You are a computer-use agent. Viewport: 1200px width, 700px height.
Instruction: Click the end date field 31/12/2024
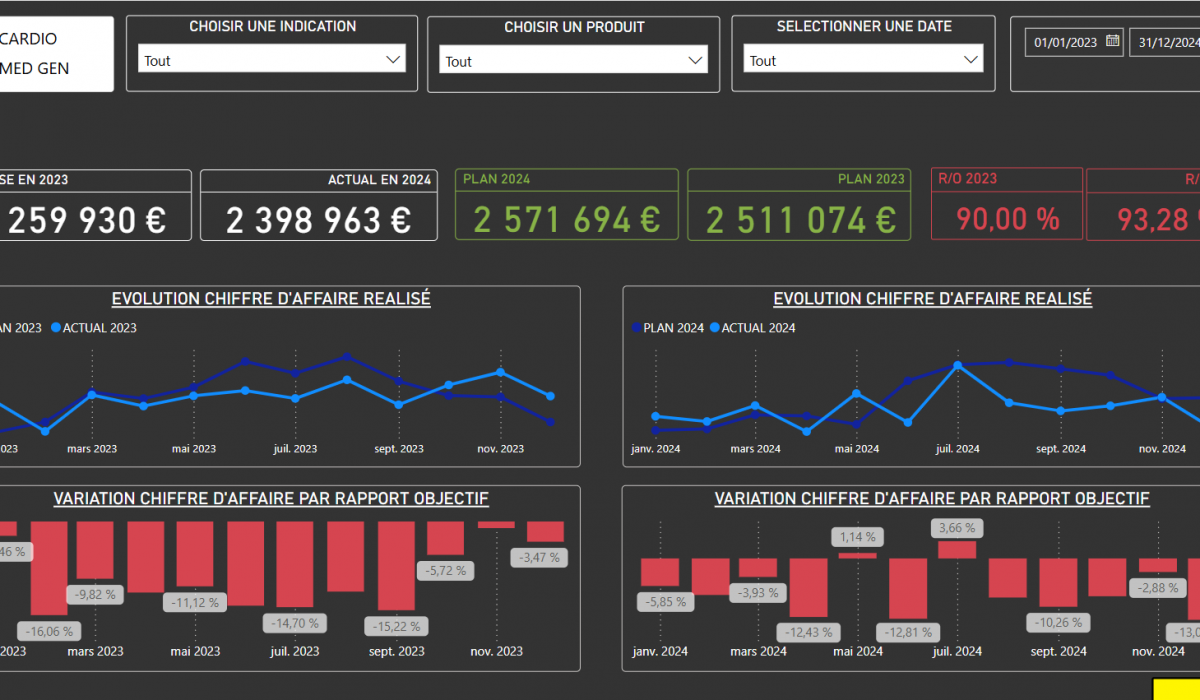[x=1167, y=42]
